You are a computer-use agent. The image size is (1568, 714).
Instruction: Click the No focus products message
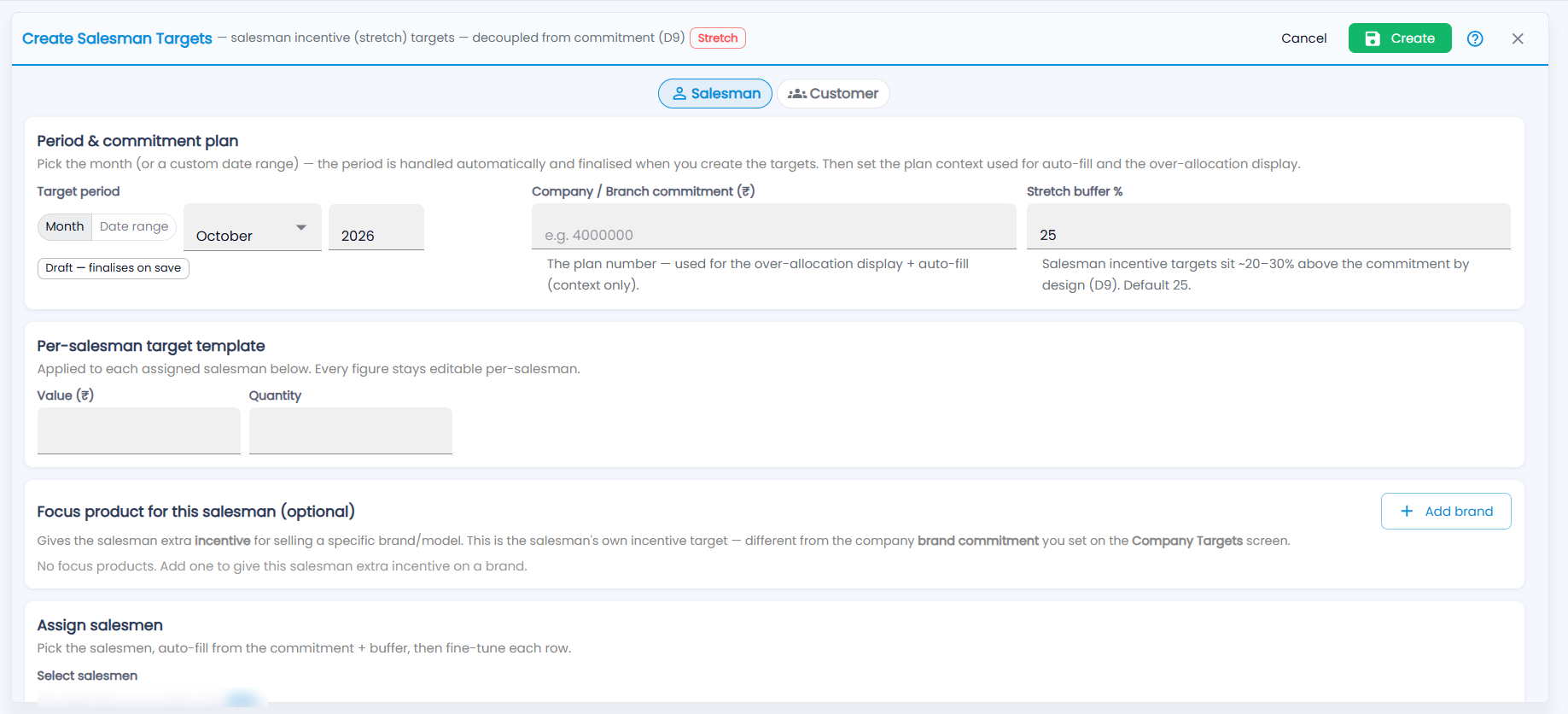pyautogui.click(x=282, y=566)
